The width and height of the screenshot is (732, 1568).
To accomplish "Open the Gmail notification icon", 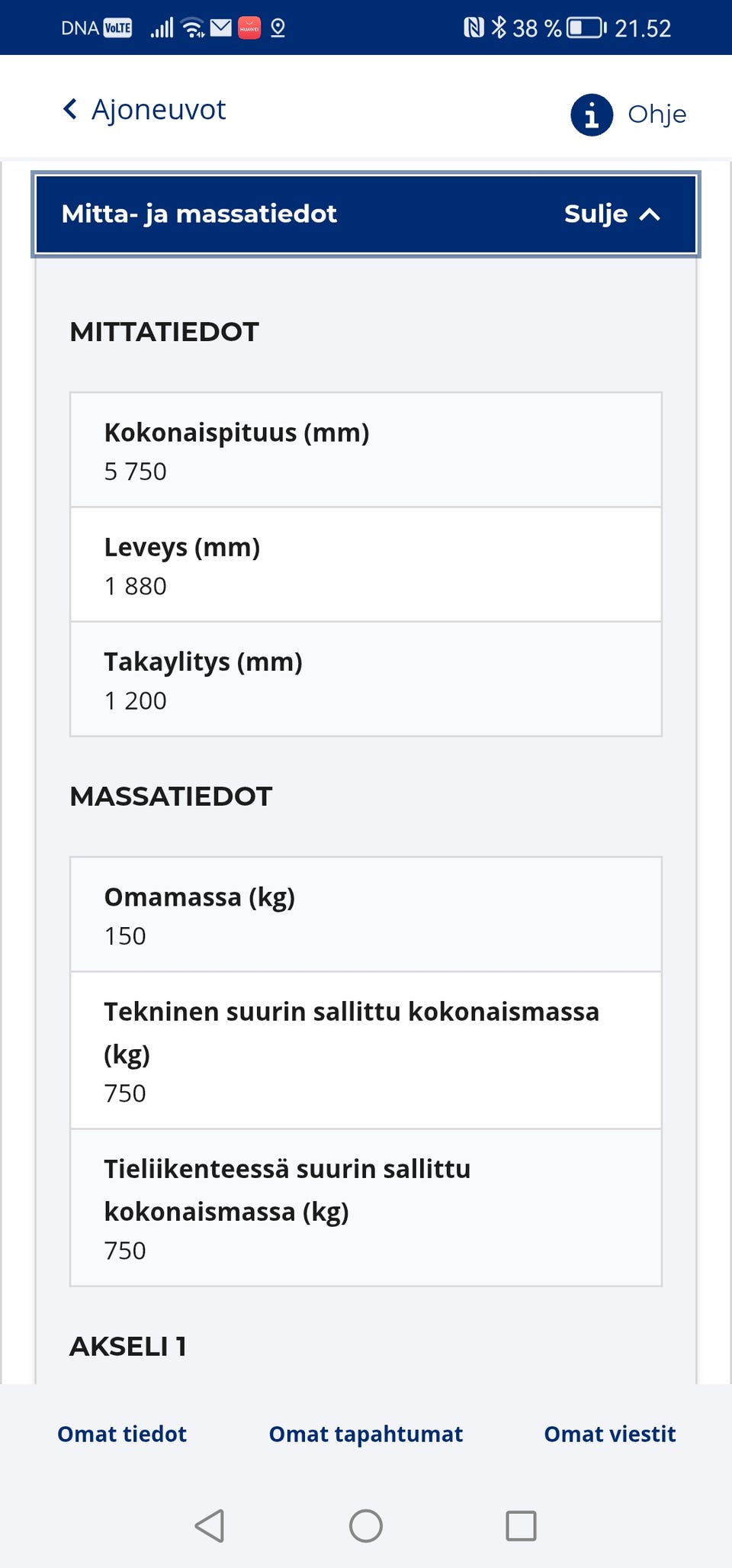I will 221,26.
